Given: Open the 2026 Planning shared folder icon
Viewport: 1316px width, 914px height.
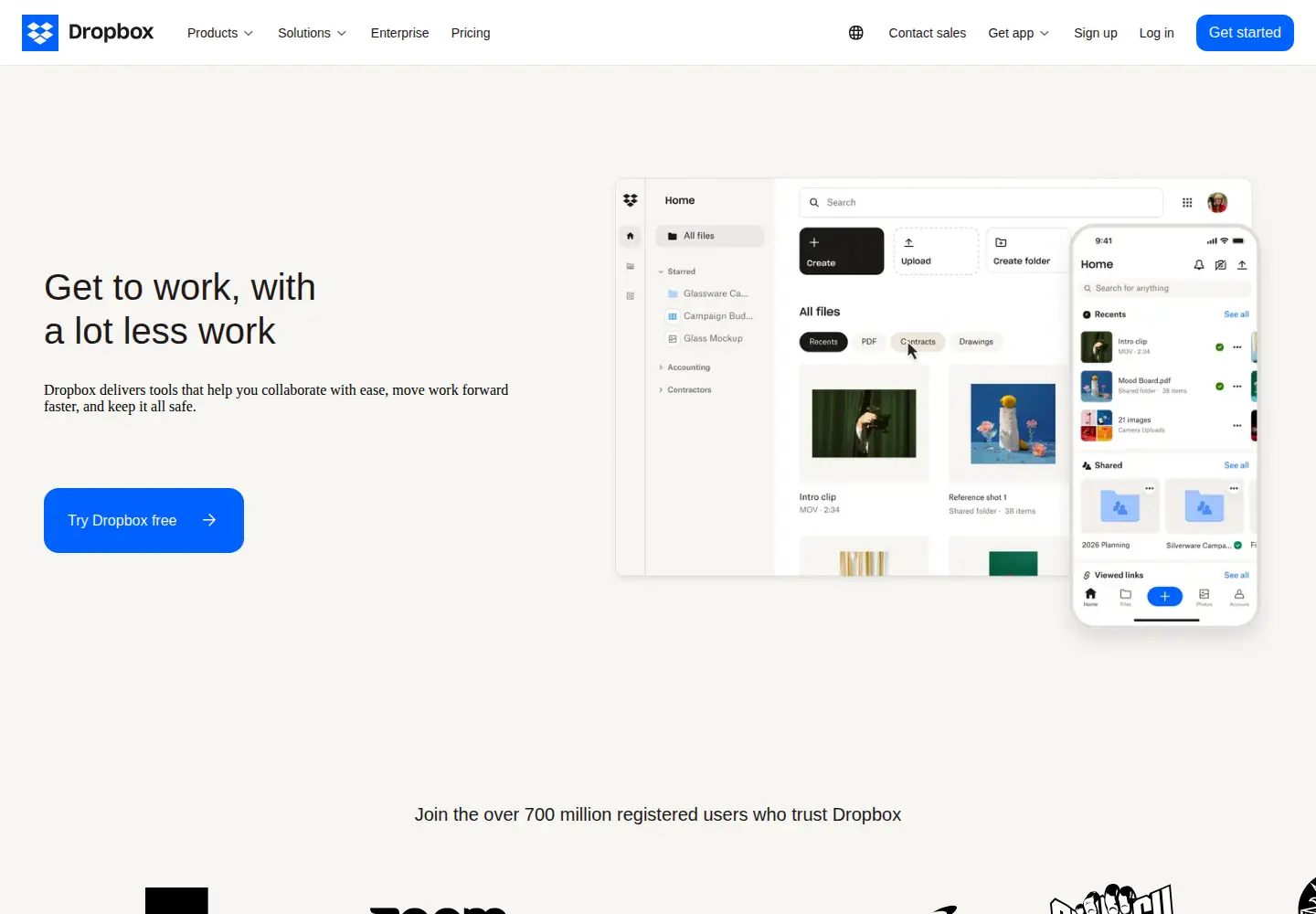Looking at the screenshot, I should click(1120, 505).
